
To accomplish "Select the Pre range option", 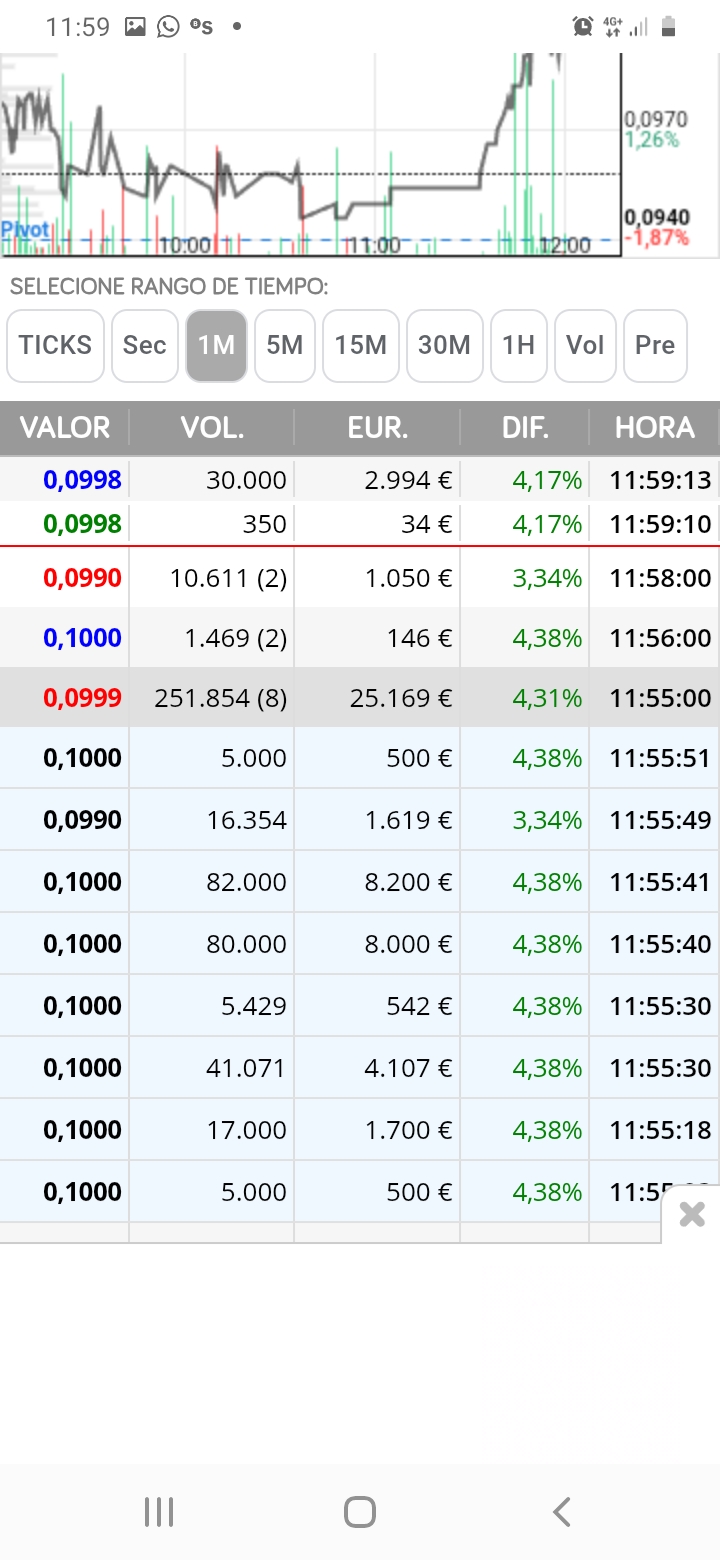I will click(655, 345).
